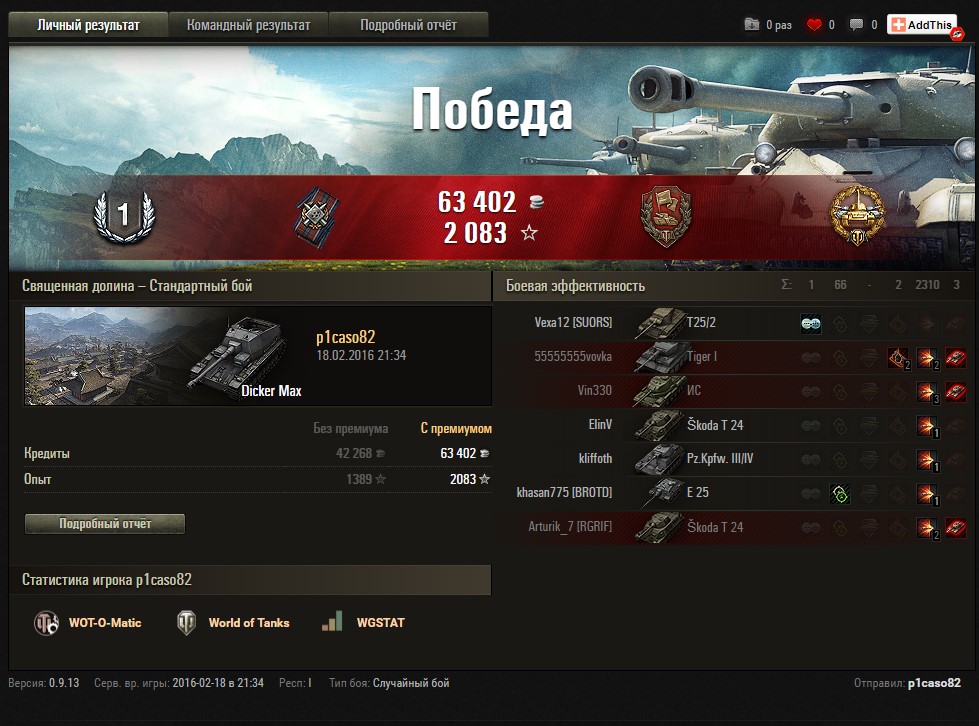Click the rank 1 laurel wreath badge
This screenshot has width=979, height=726.
124,216
